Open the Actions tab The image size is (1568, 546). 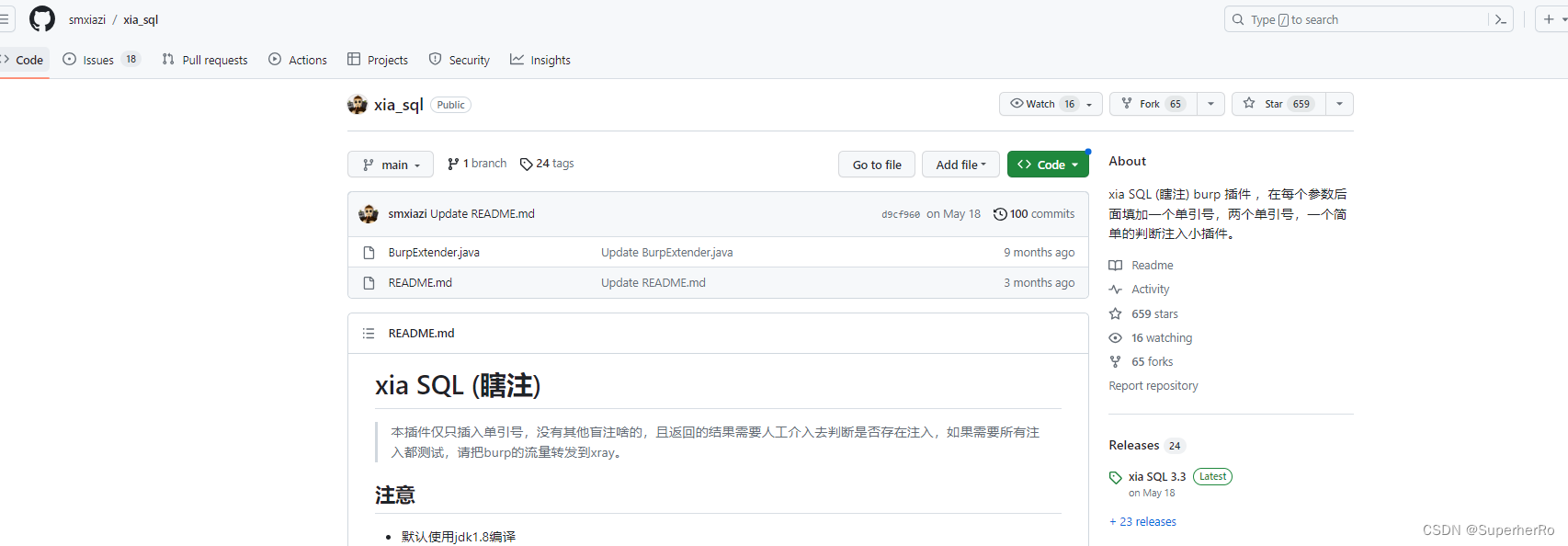click(x=298, y=60)
